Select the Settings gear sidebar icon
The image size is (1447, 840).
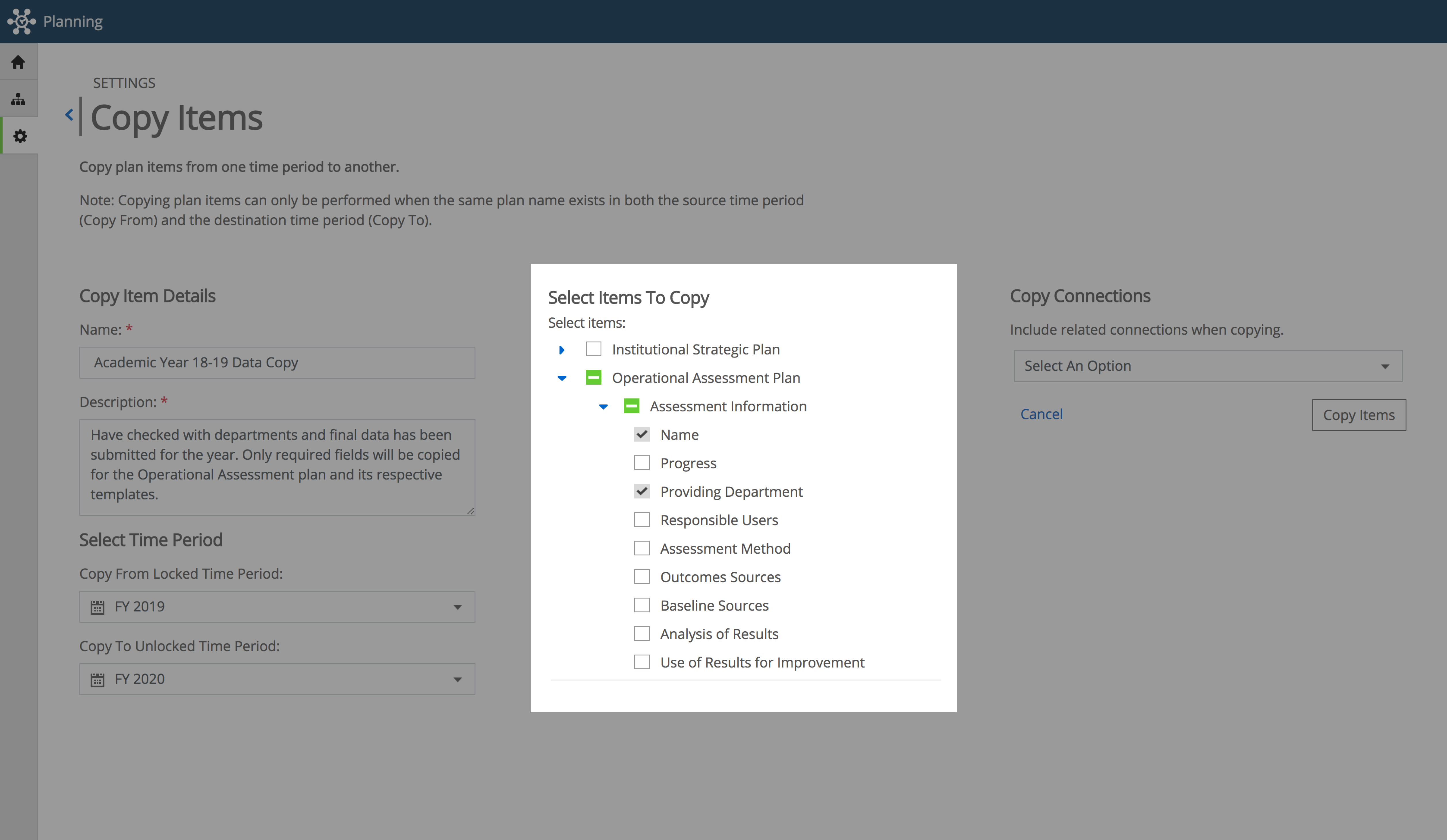tap(20, 136)
